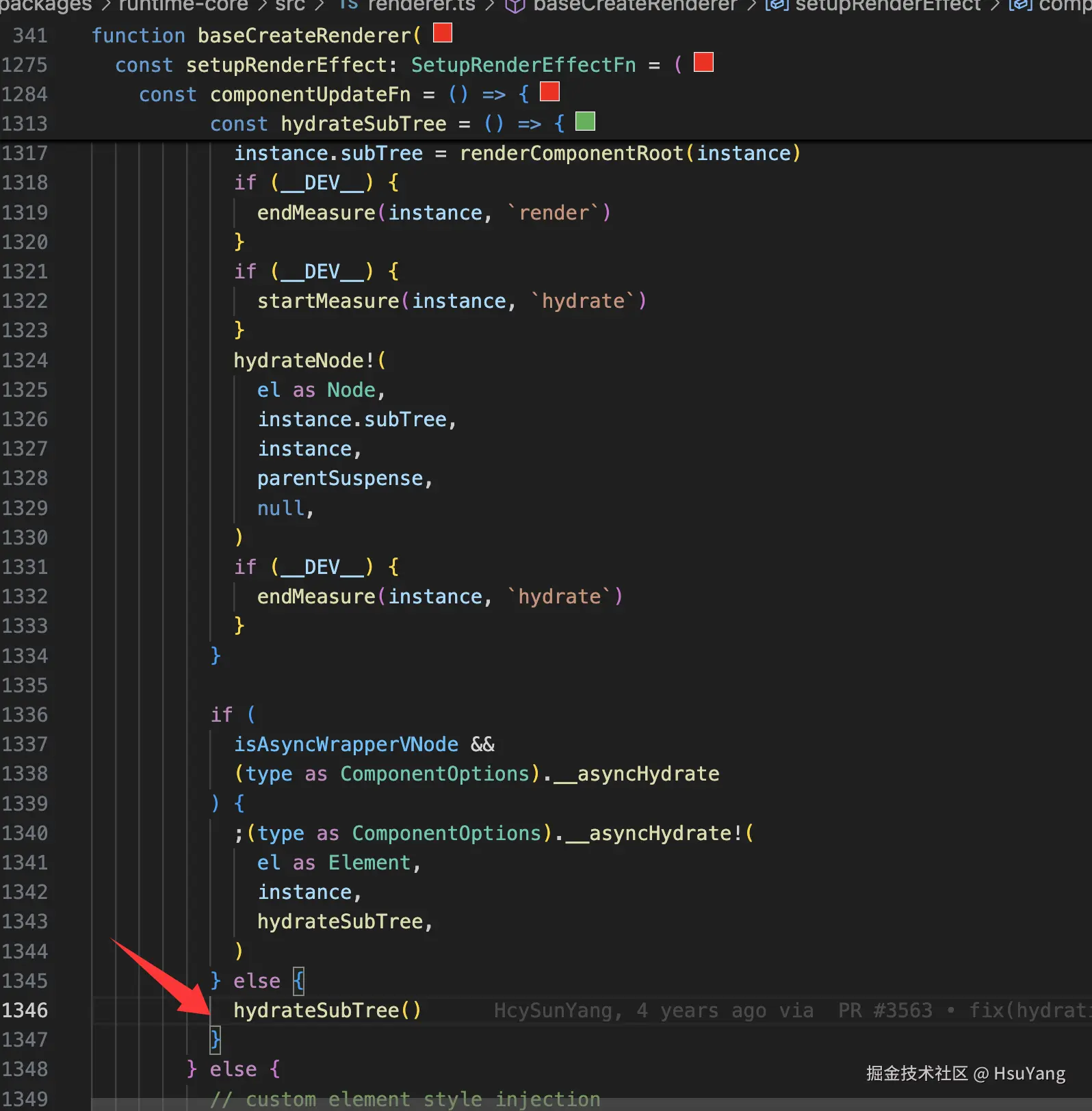Click line number 1346 in the gutter
This screenshot has height=1111, width=1092.
(x=25, y=1010)
